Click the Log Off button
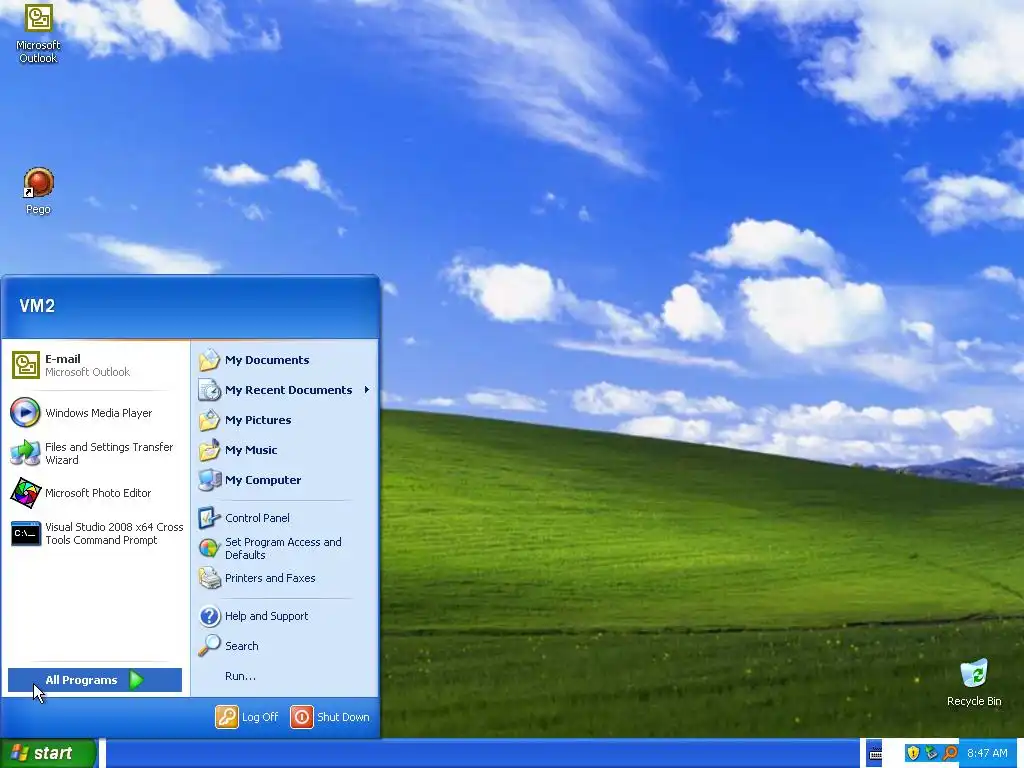Viewport: 1024px width, 768px height. coord(247,717)
